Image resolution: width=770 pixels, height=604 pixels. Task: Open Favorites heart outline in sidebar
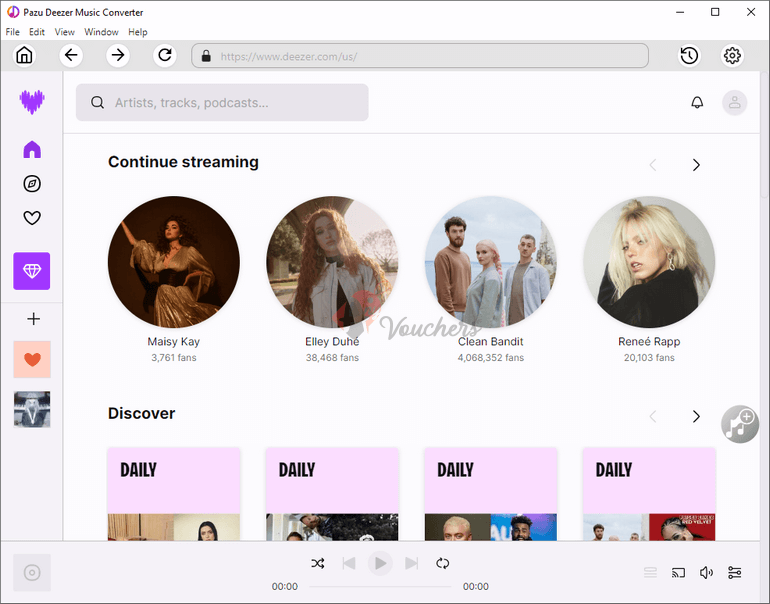[x=32, y=218]
